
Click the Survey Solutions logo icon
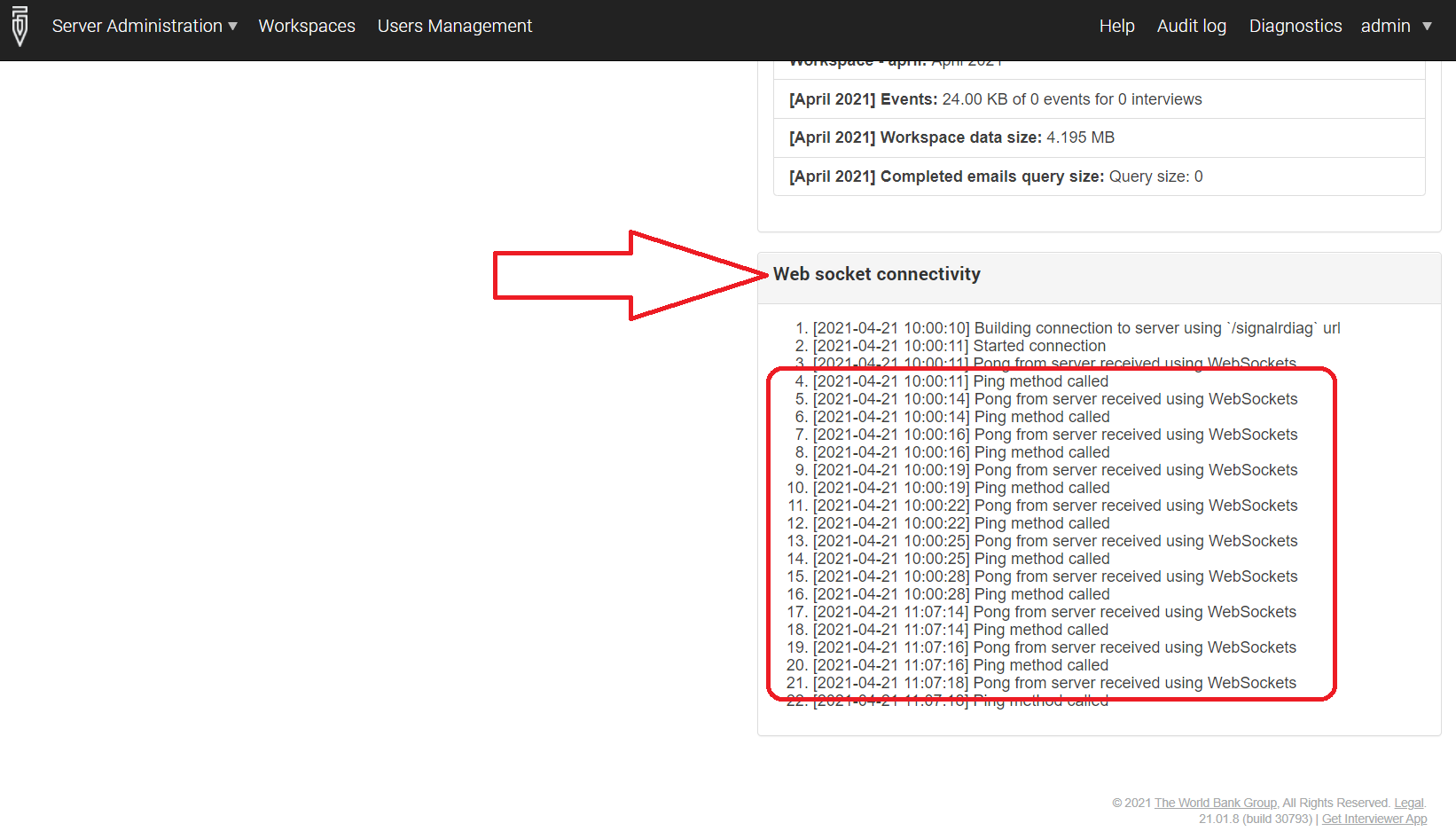(20, 26)
